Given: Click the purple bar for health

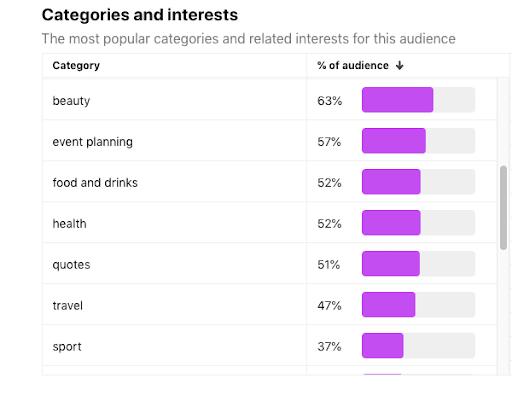Looking at the screenshot, I should pyautogui.click(x=391, y=223).
